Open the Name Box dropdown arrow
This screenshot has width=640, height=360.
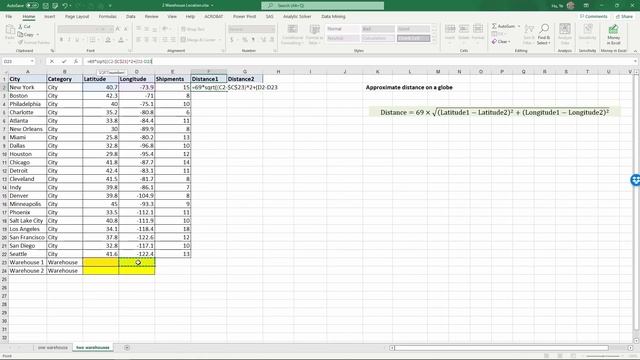(32, 61)
